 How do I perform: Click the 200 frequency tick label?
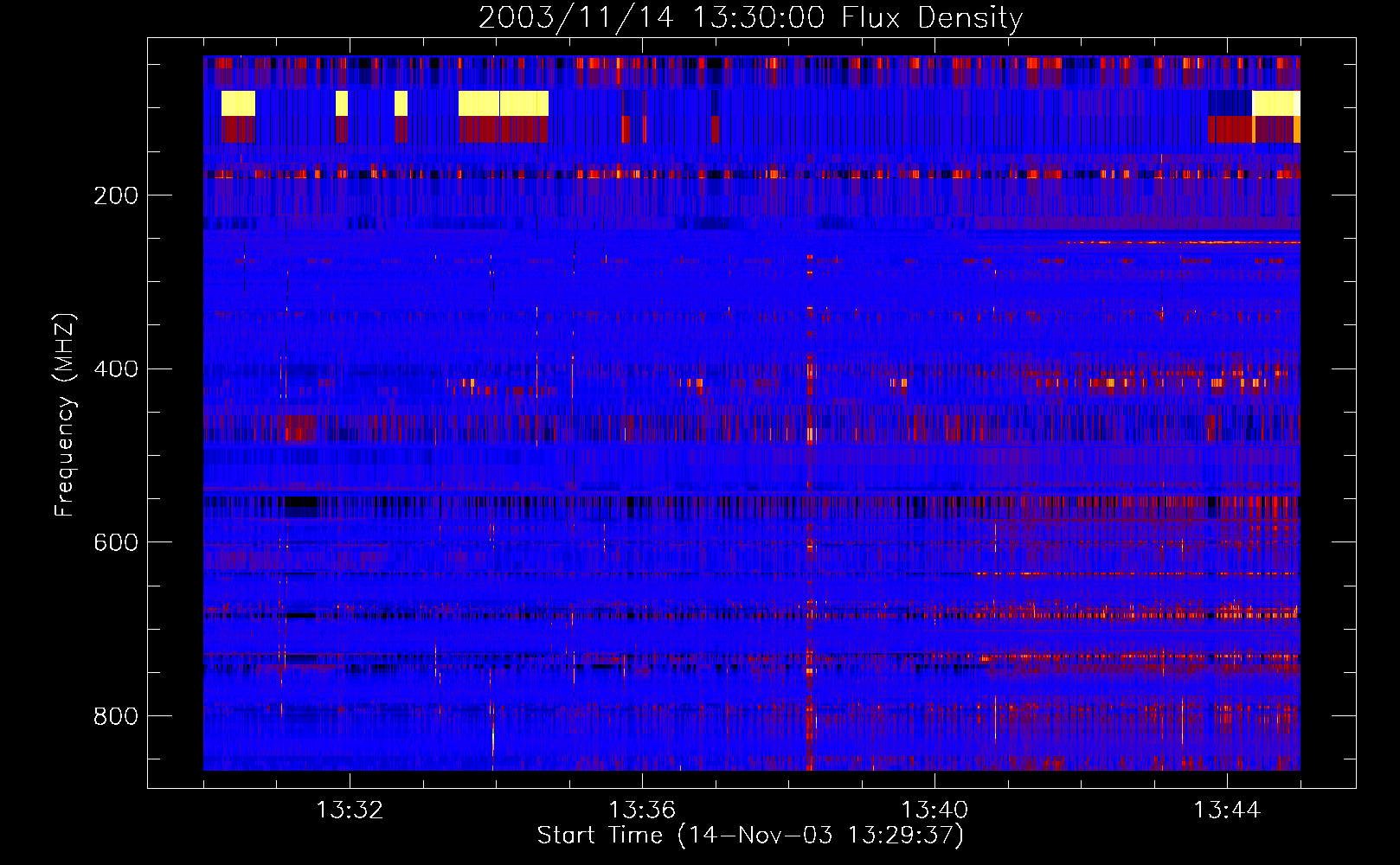(x=116, y=195)
